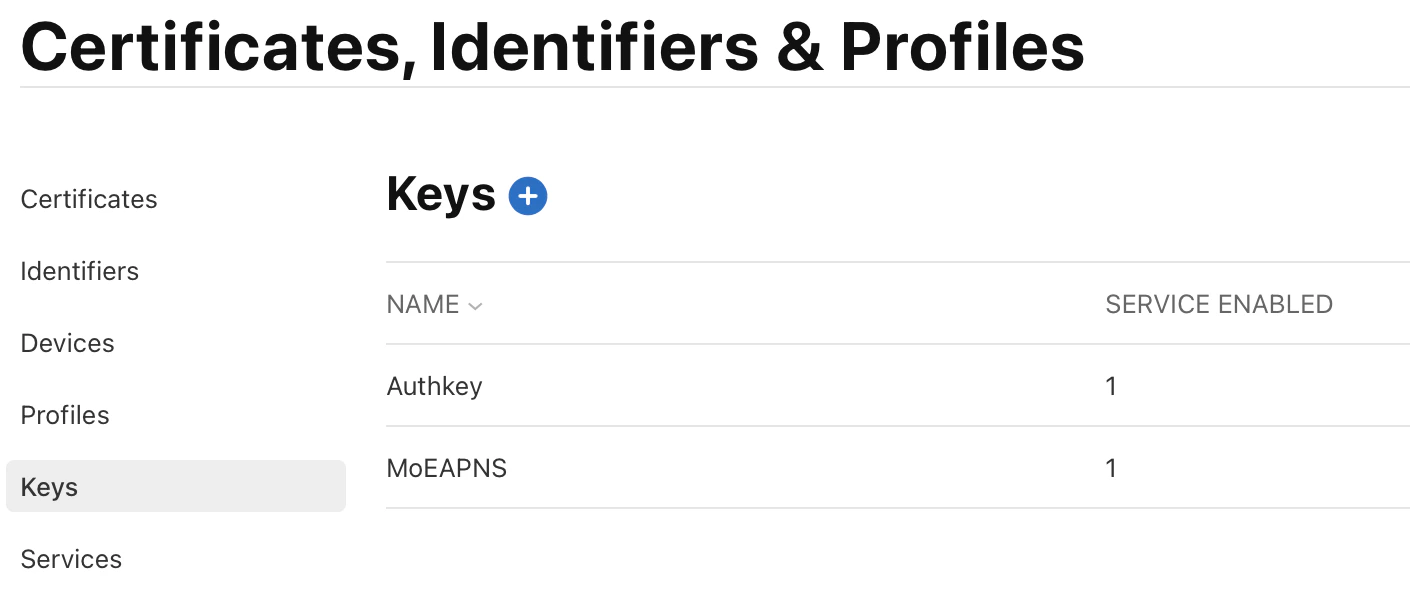Click the highlighted Keys navigation item
The width and height of the screenshot is (1410, 610).
pos(48,487)
